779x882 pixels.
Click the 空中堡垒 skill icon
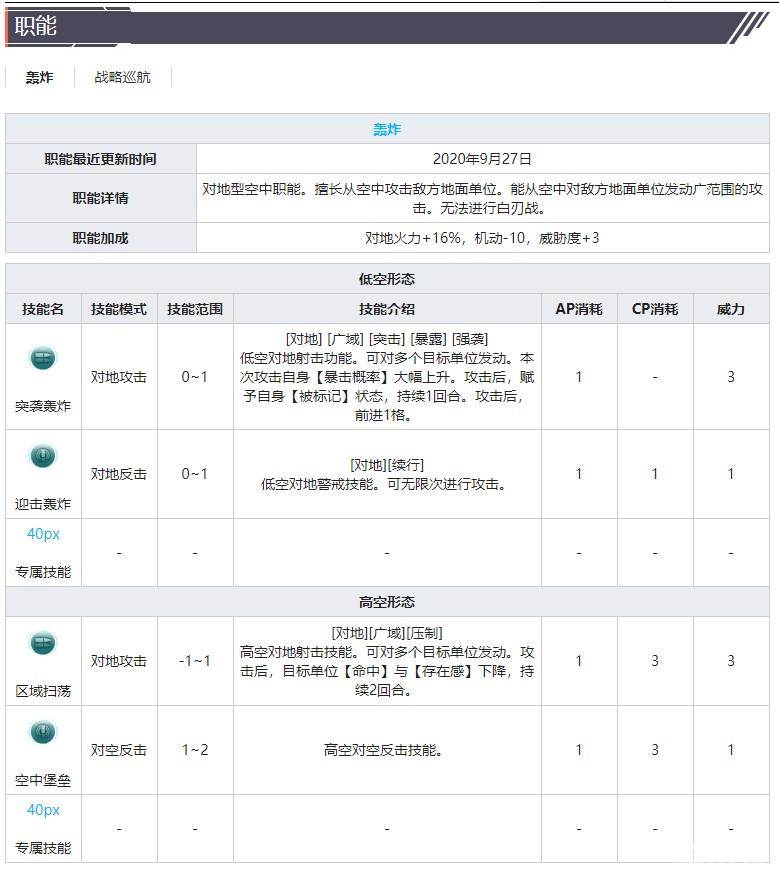[x=43, y=732]
